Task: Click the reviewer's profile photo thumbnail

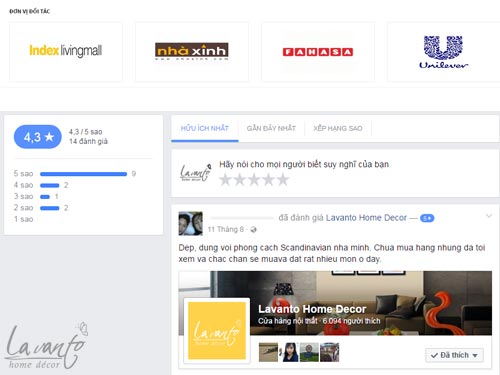Action: click(190, 223)
